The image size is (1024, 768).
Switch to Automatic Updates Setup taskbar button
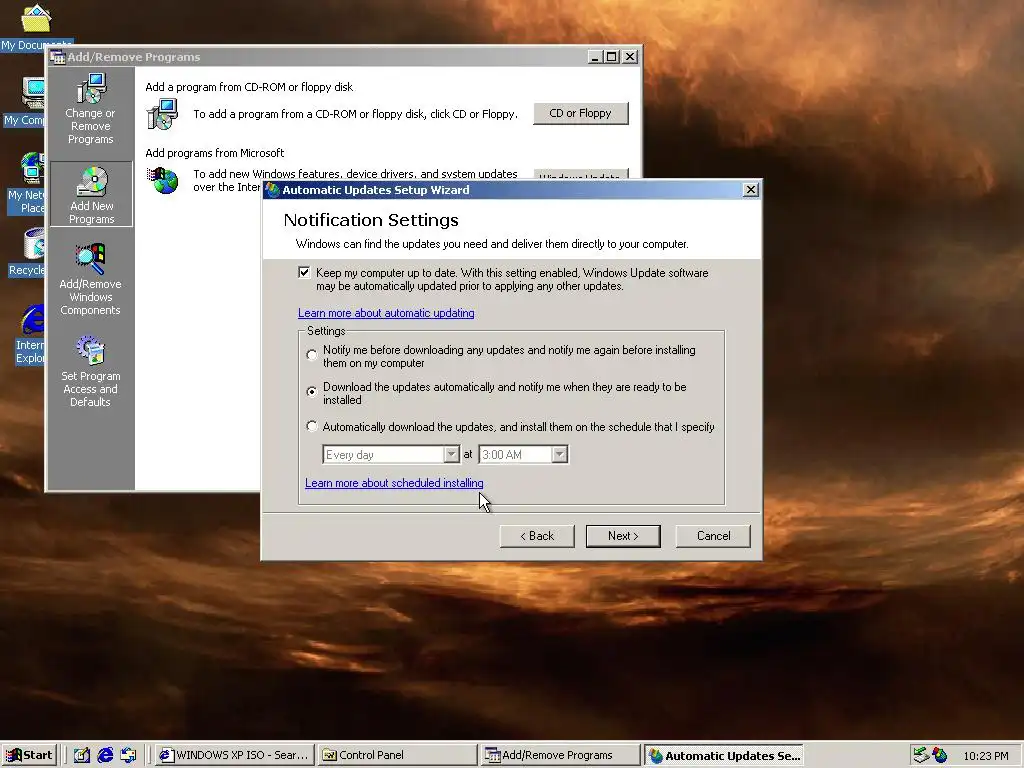coord(724,755)
